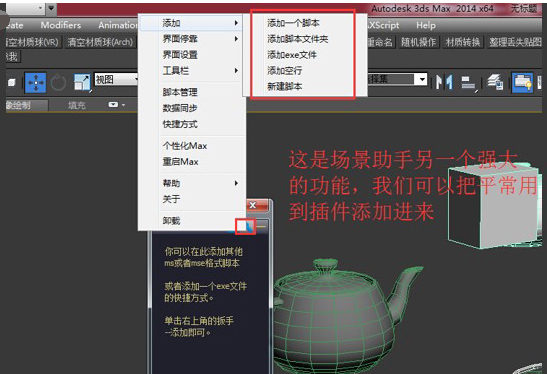Open the Help menu
This screenshot has width=547, height=374.
(426, 25)
